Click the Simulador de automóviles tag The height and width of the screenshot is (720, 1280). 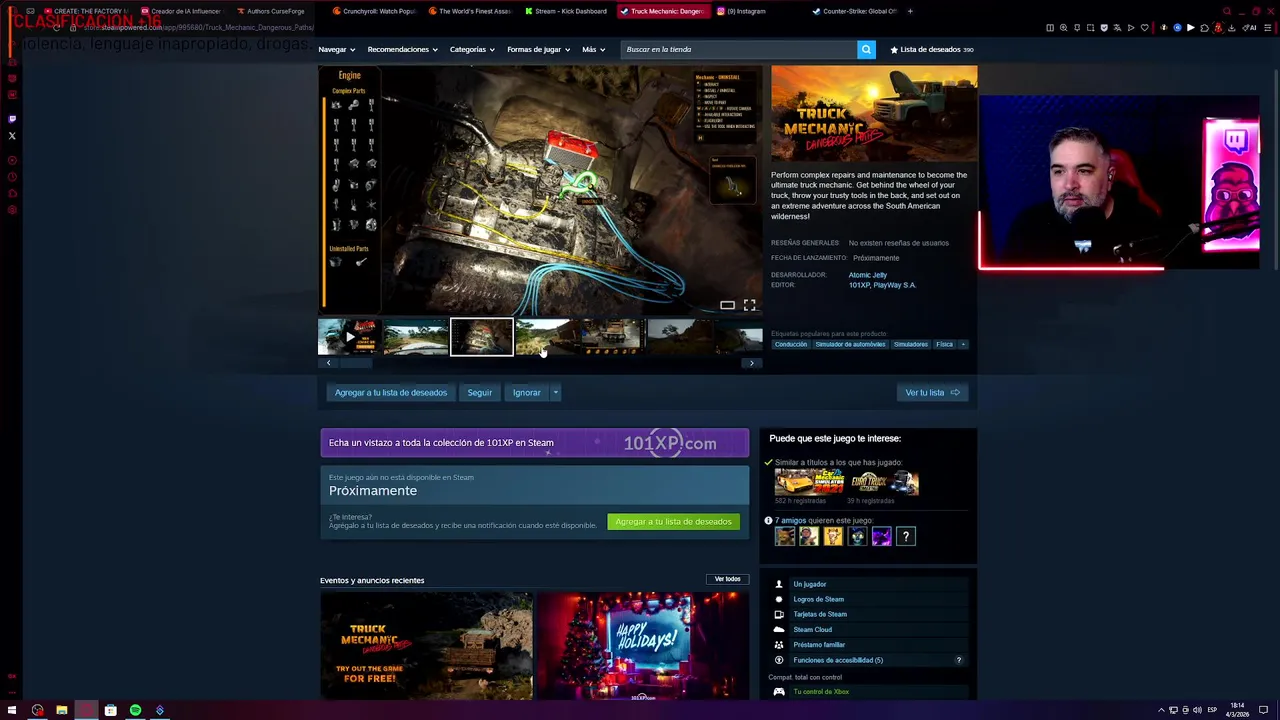850,344
